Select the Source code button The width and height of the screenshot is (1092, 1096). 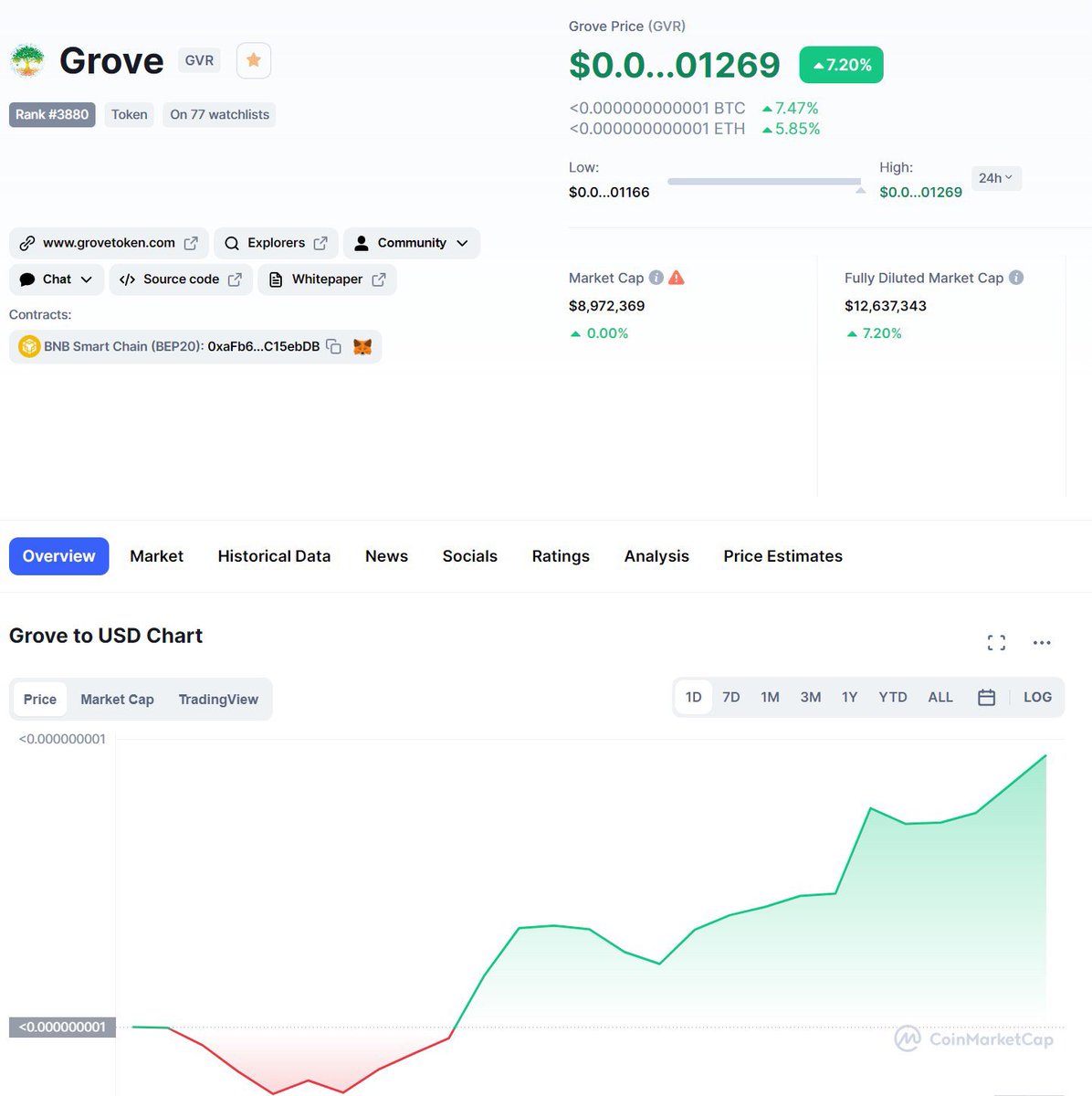point(180,279)
